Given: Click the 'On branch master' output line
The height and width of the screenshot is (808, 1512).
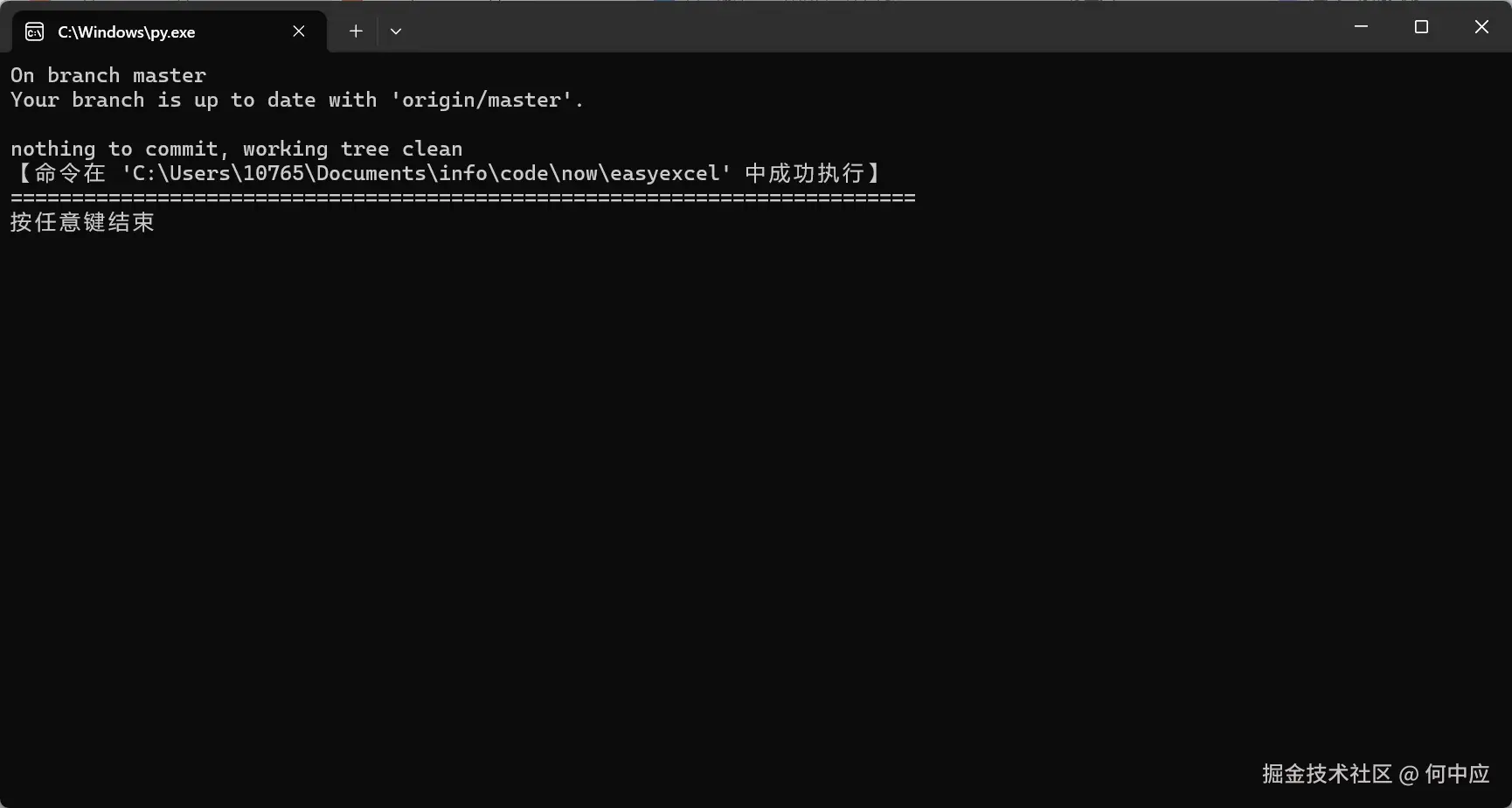Looking at the screenshot, I should click(x=108, y=75).
